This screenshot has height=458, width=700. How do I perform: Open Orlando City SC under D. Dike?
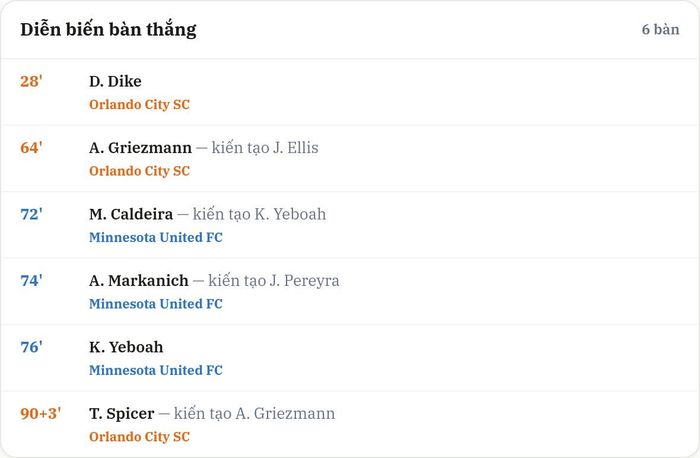pos(139,104)
